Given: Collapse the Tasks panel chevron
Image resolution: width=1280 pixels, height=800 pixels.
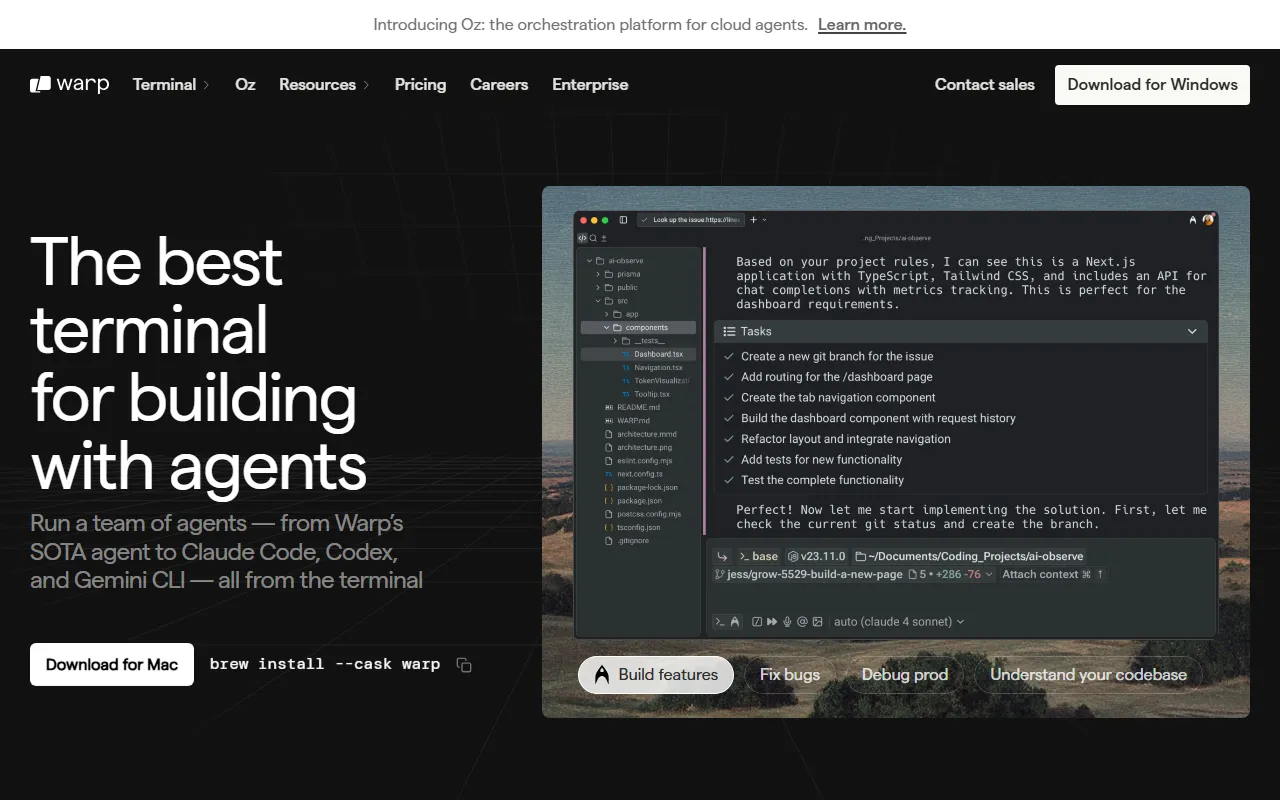Looking at the screenshot, I should pyautogui.click(x=1192, y=331).
